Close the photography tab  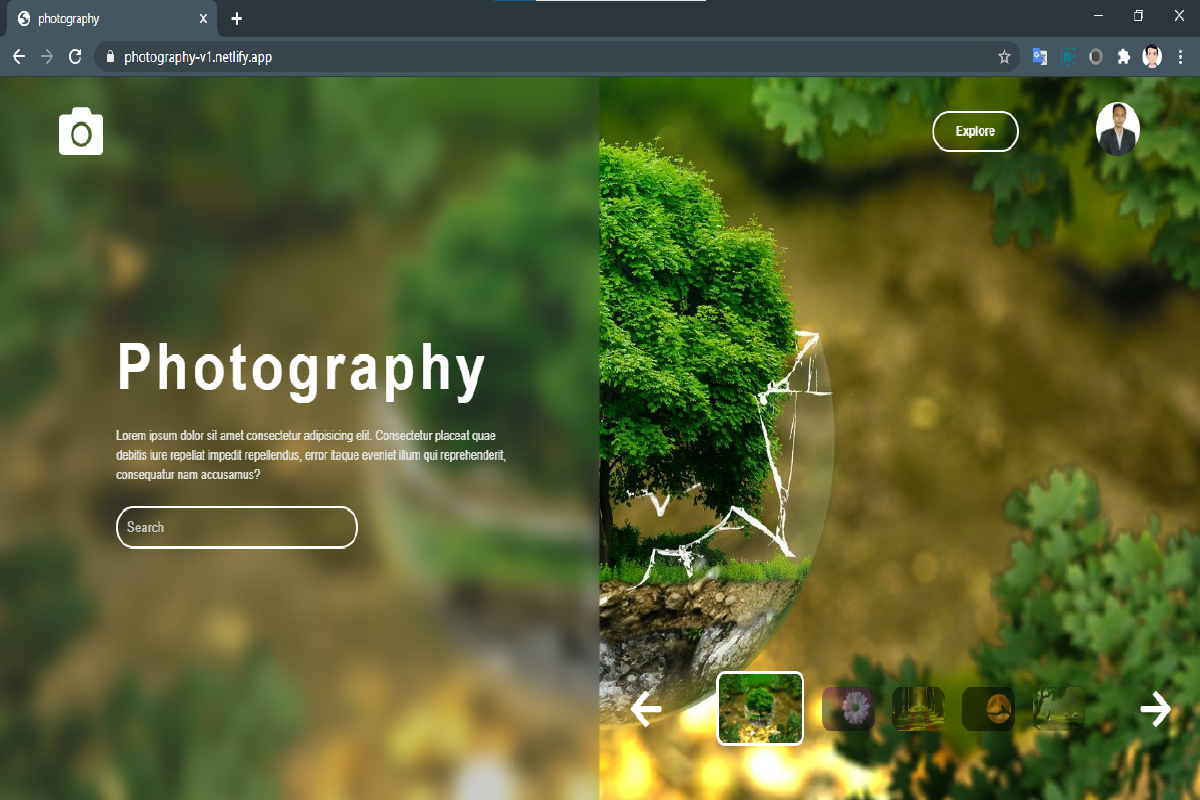click(x=203, y=19)
